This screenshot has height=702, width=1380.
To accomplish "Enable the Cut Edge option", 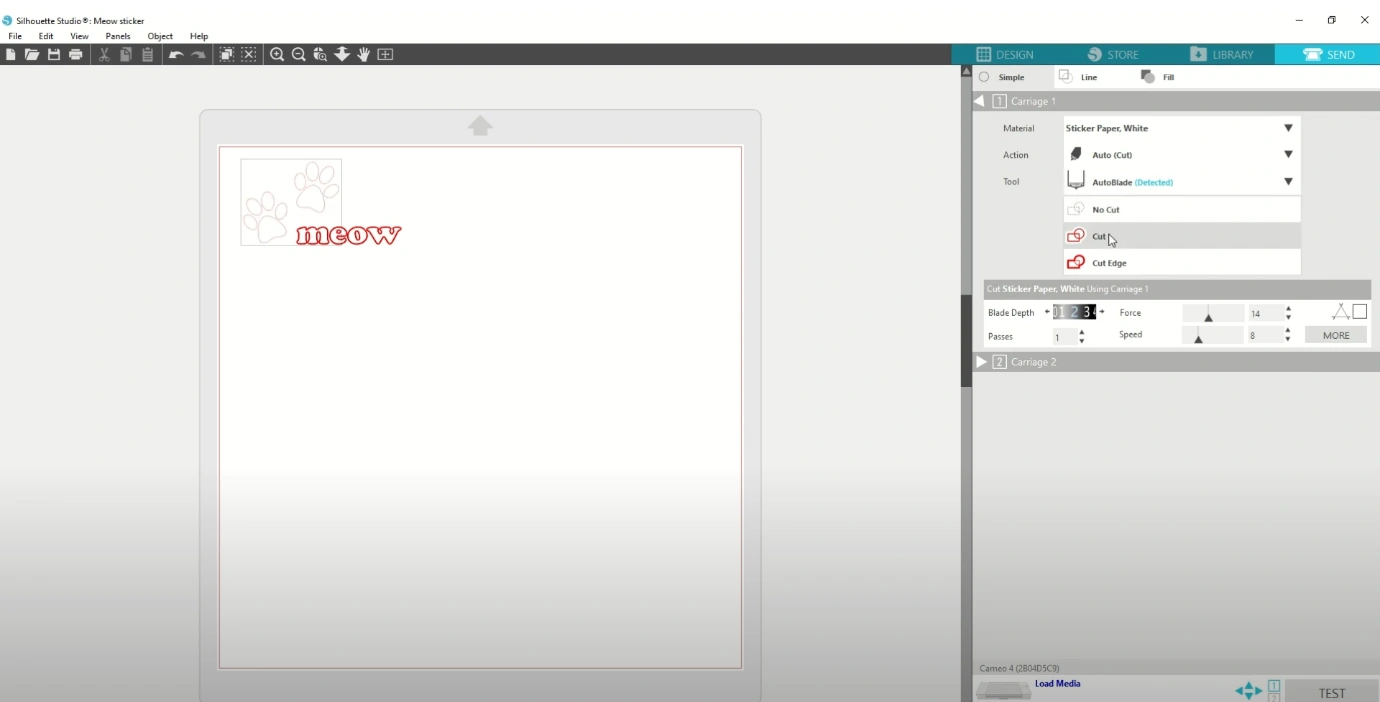I will [1109, 262].
